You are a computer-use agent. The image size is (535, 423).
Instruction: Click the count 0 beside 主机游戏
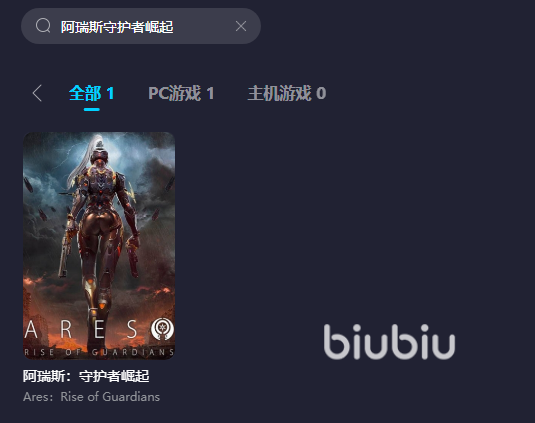coord(321,93)
